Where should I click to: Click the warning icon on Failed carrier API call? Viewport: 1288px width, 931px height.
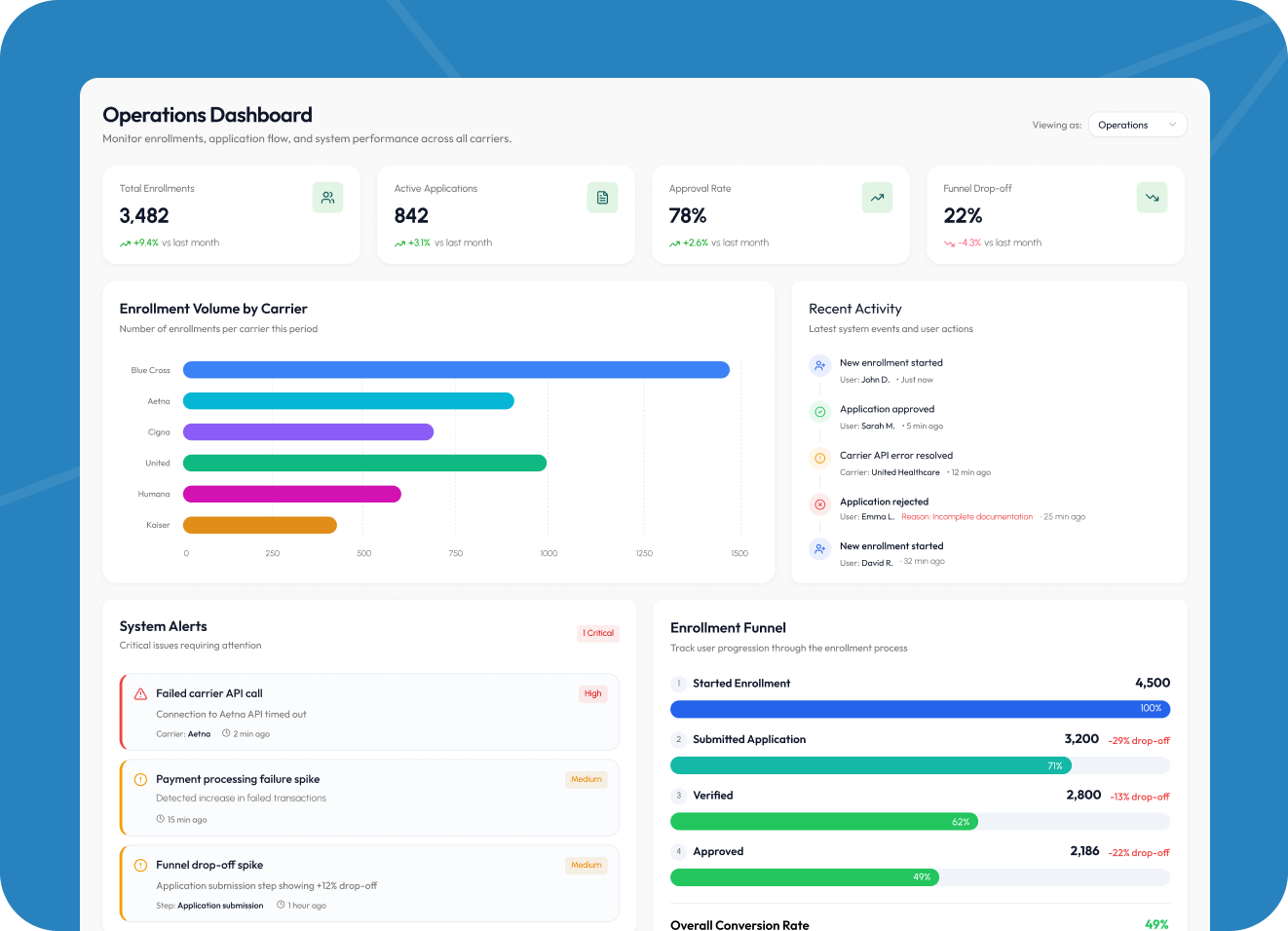tap(140, 693)
